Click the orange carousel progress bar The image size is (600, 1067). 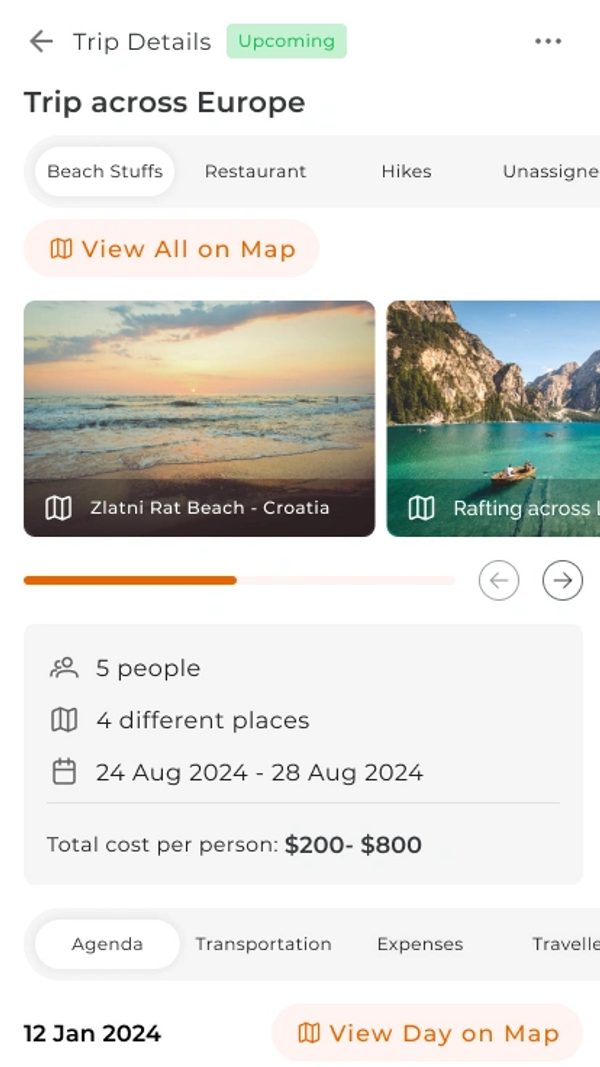130,580
